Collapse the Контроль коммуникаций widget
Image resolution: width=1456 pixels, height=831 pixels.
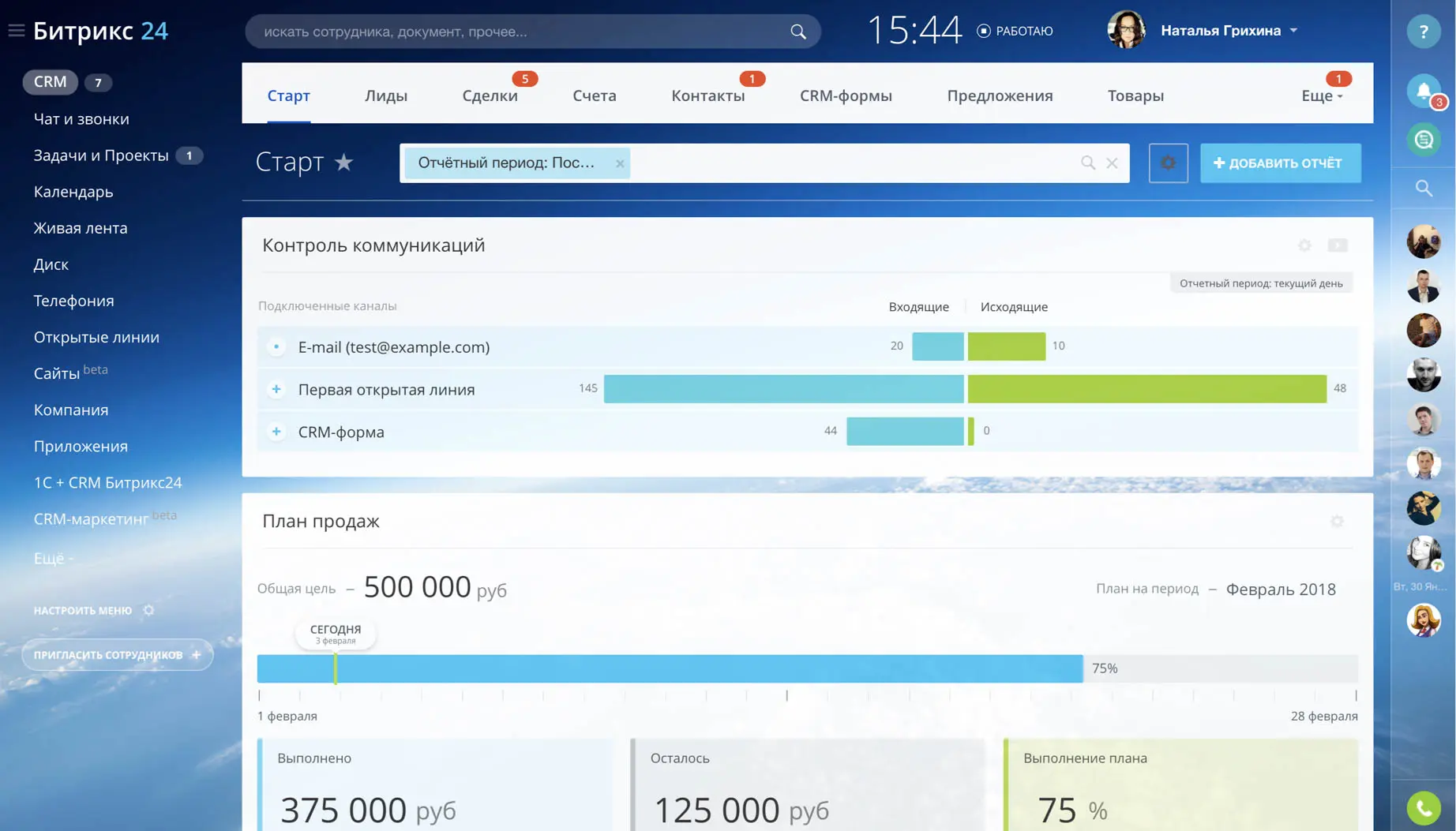(1338, 245)
